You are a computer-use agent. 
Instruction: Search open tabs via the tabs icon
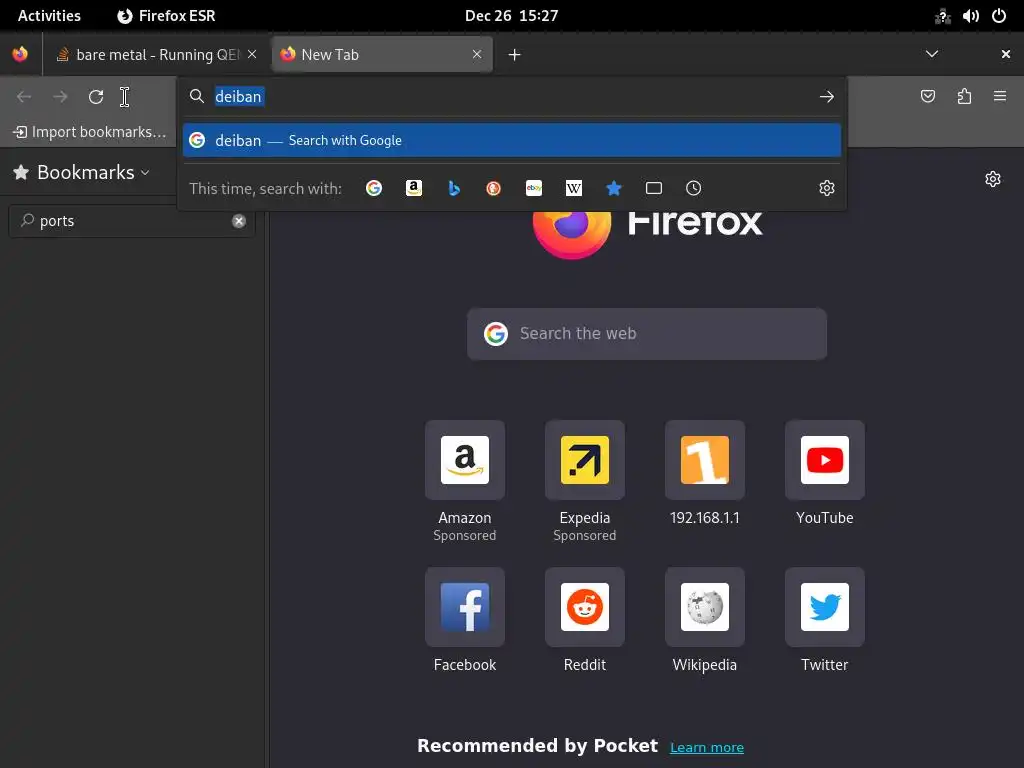tap(654, 188)
